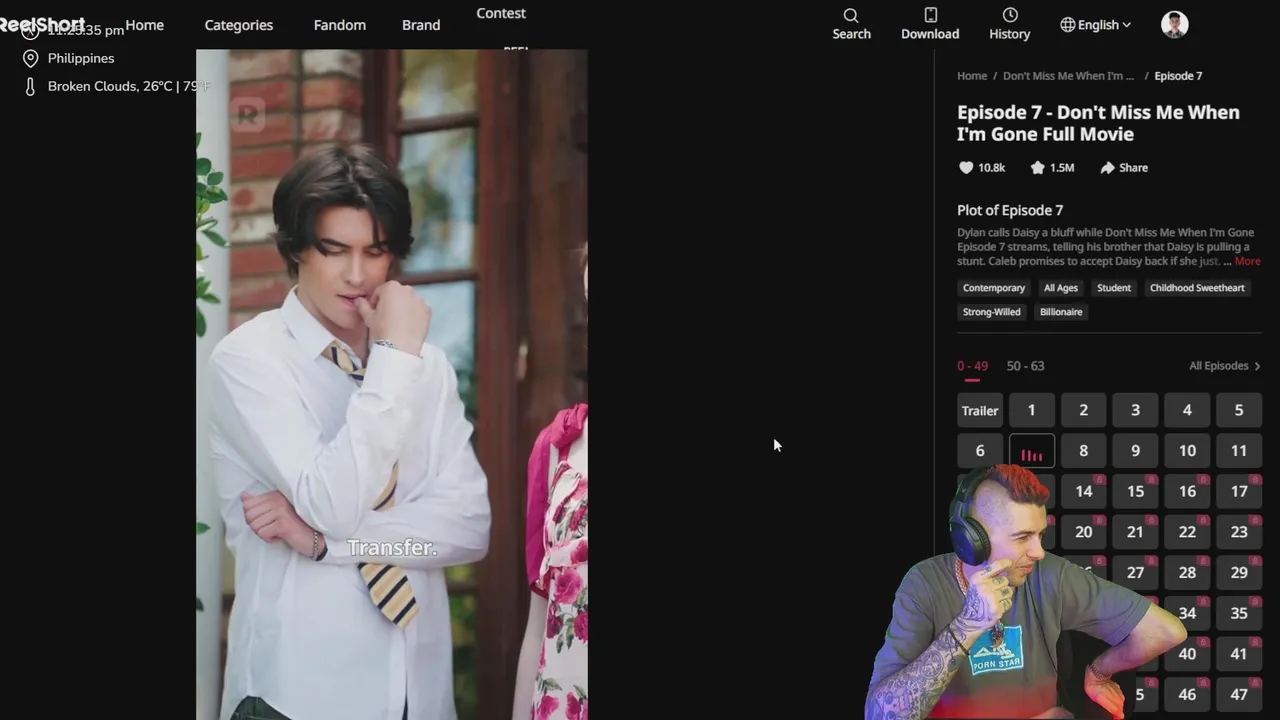Open Categories menu item
Viewport: 1280px width, 720px height.
238,25
